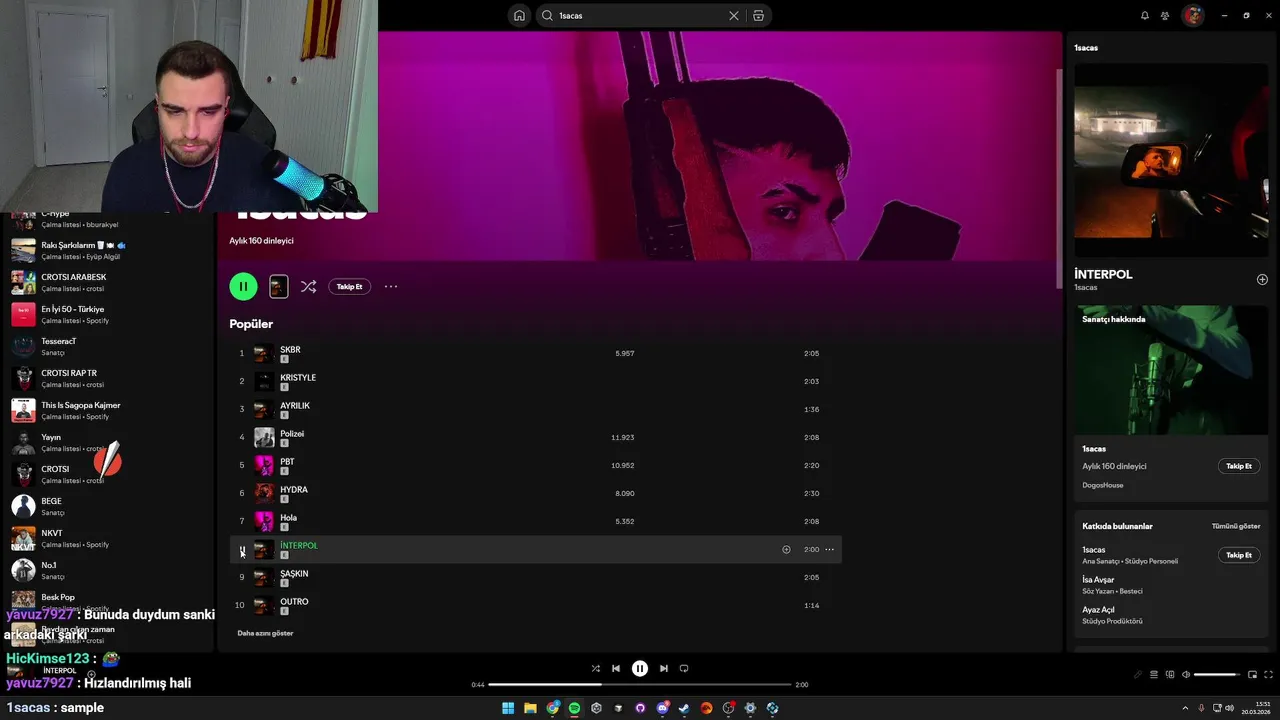Viewport: 1280px width, 720px height.
Task: Open the artist more options three dots
Action: pos(391,286)
